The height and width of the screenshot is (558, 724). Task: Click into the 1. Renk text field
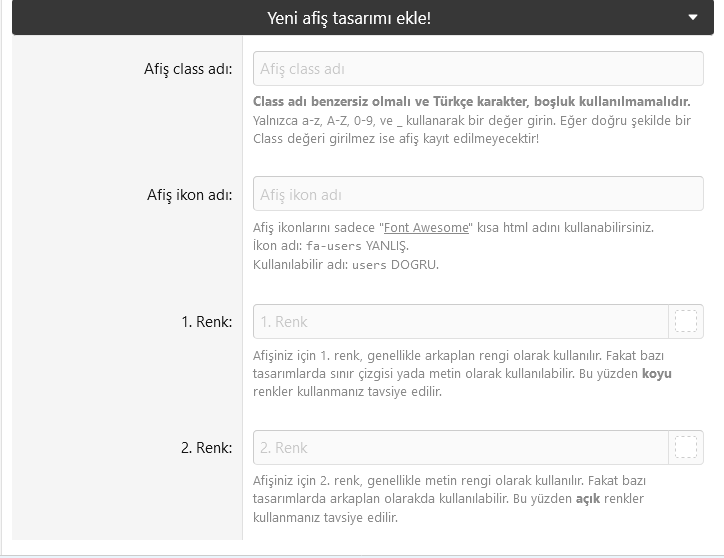(460, 321)
